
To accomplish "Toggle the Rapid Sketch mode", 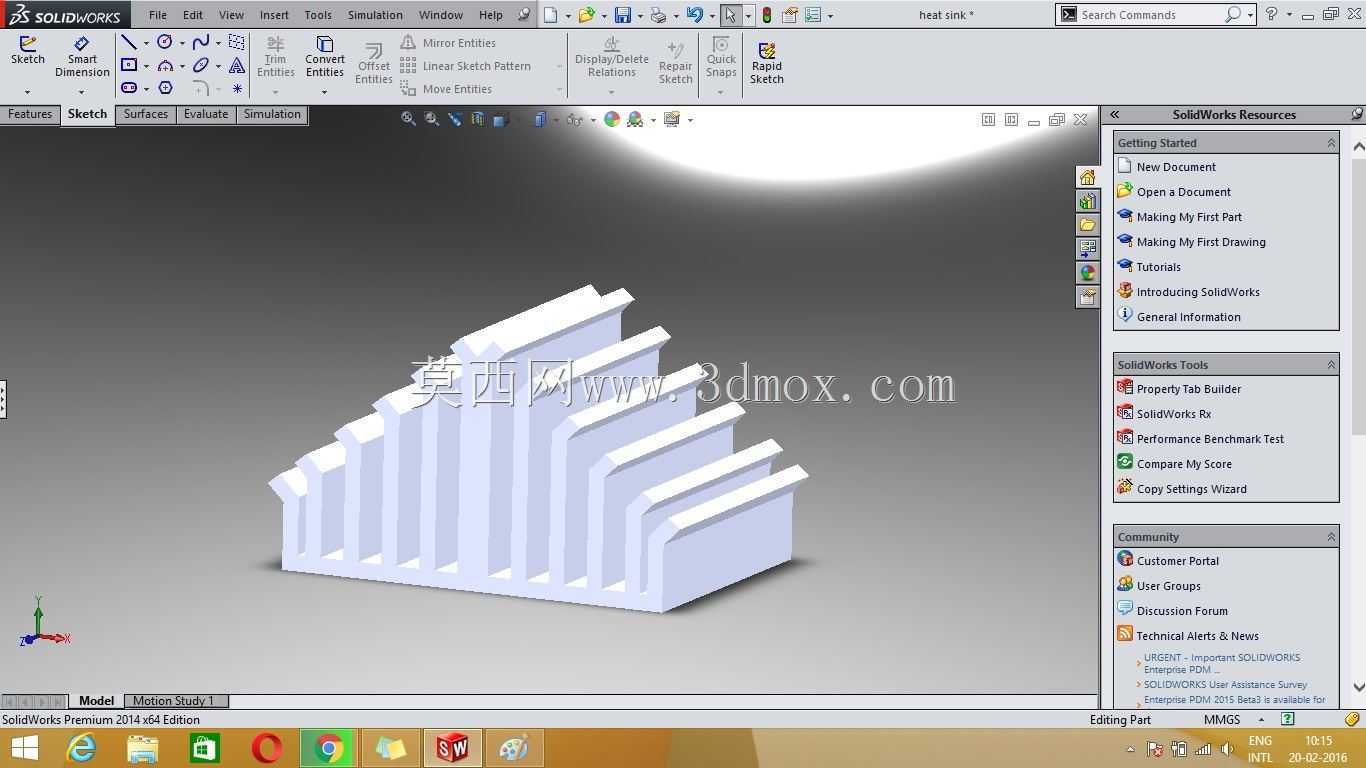I will (767, 62).
